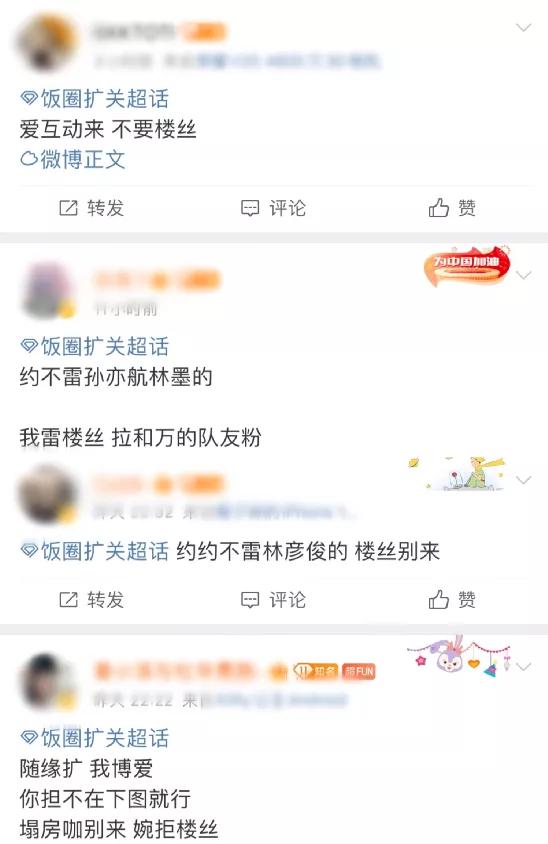Open 微博正文 link in first post
This screenshot has height=844, width=548.
pyautogui.click(x=73, y=159)
